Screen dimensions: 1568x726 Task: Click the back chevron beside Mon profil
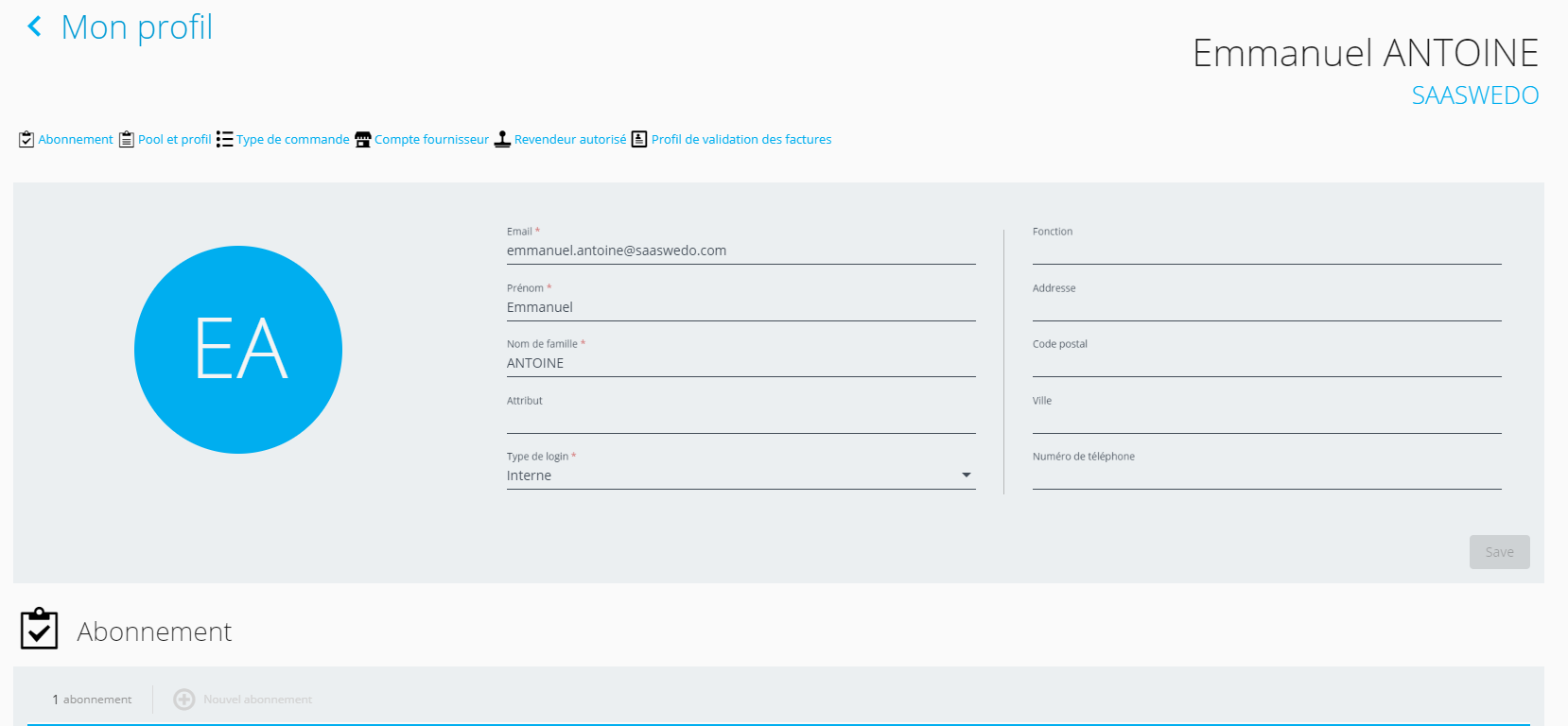pos(35,26)
